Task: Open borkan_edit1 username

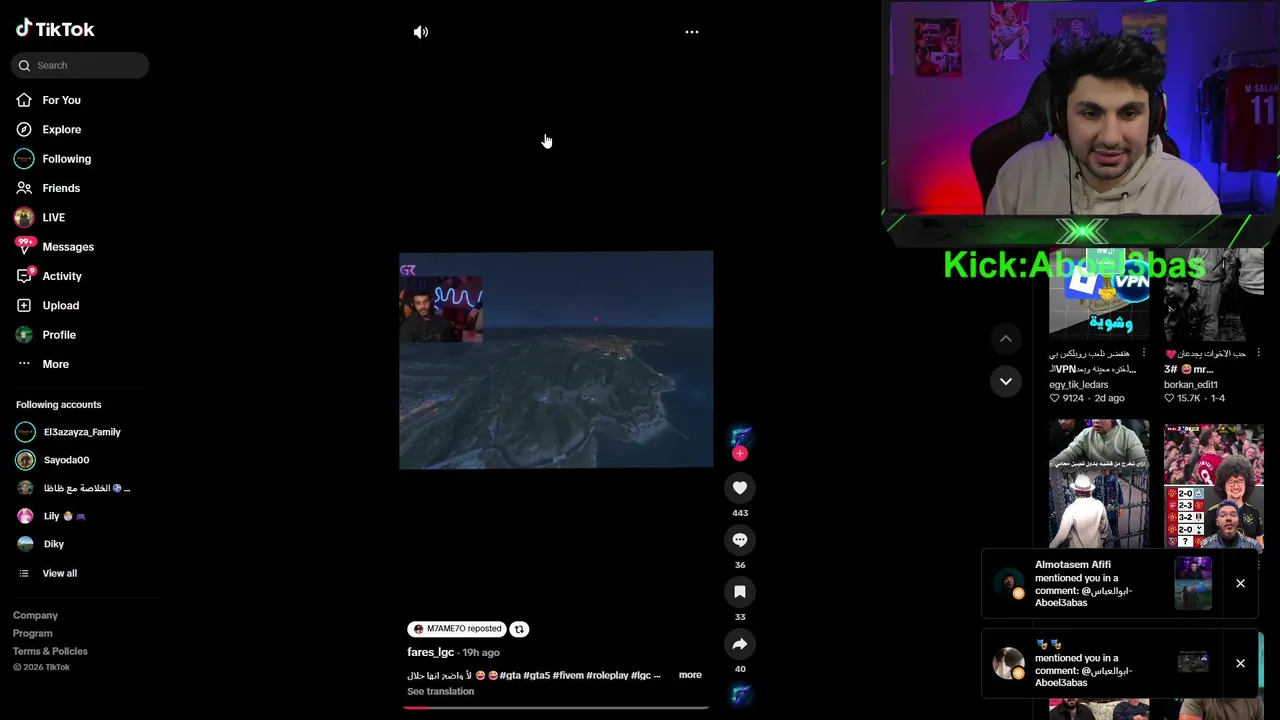Action: (1191, 384)
